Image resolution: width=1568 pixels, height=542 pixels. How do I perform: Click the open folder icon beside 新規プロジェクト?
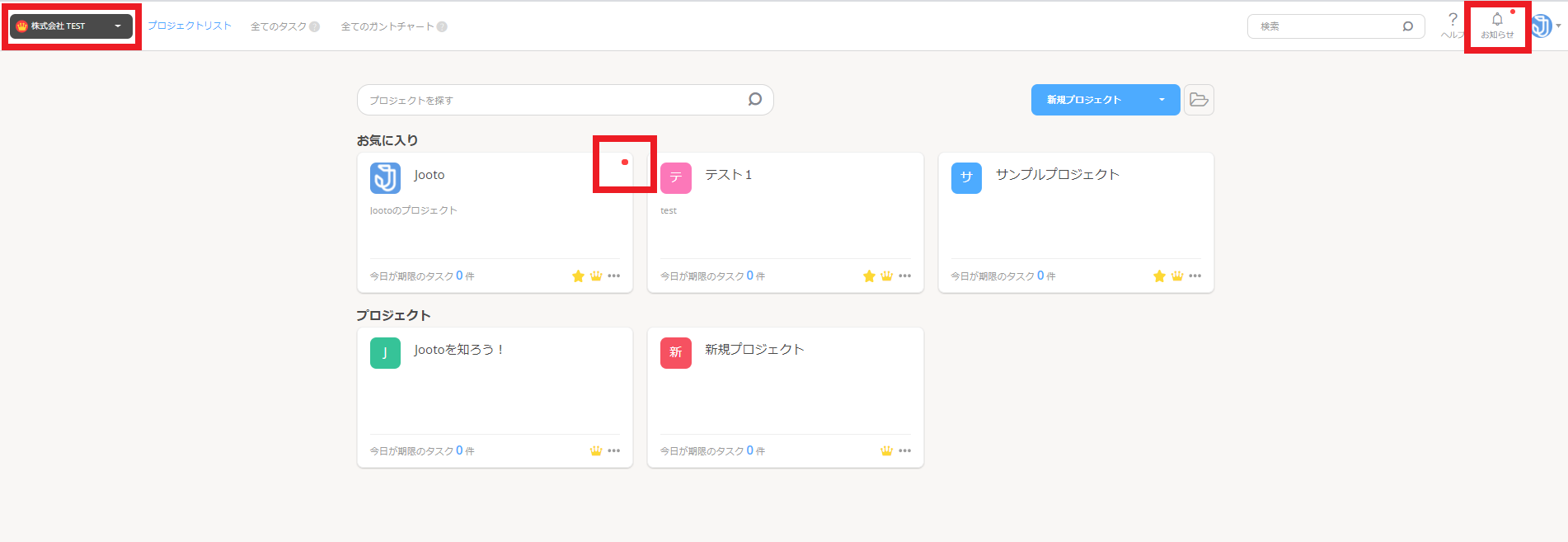(x=1199, y=100)
